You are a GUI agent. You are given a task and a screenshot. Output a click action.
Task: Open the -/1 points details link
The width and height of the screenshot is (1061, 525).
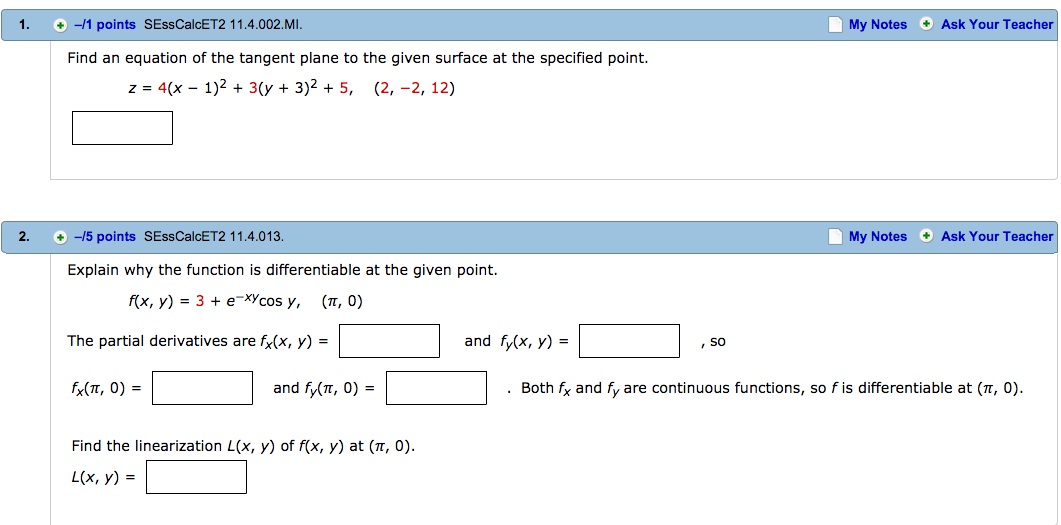tap(105, 25)
